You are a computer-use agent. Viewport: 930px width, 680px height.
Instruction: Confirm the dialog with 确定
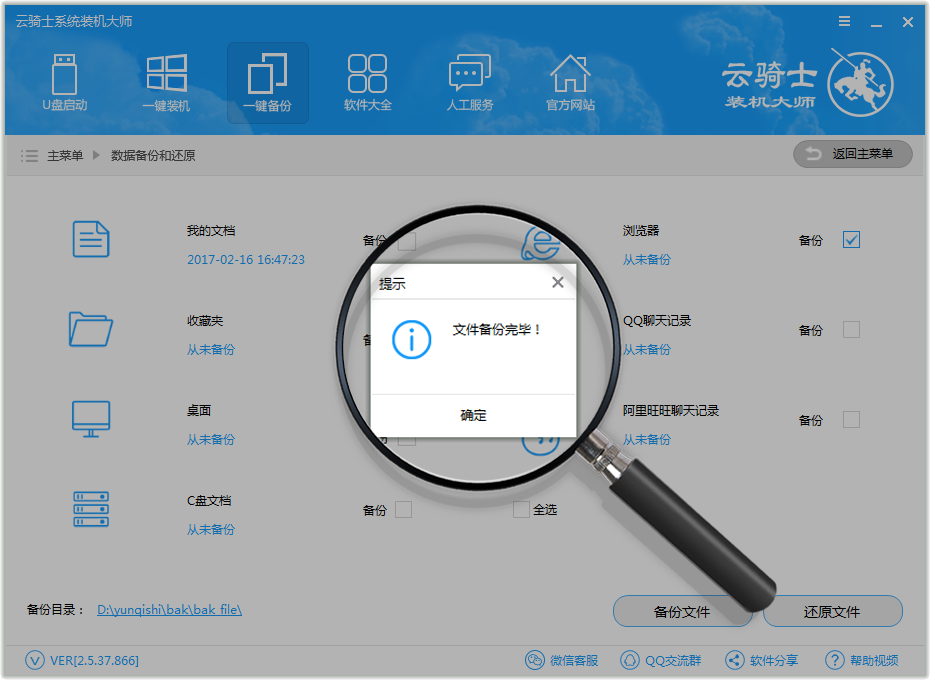(x=473, y=415)
